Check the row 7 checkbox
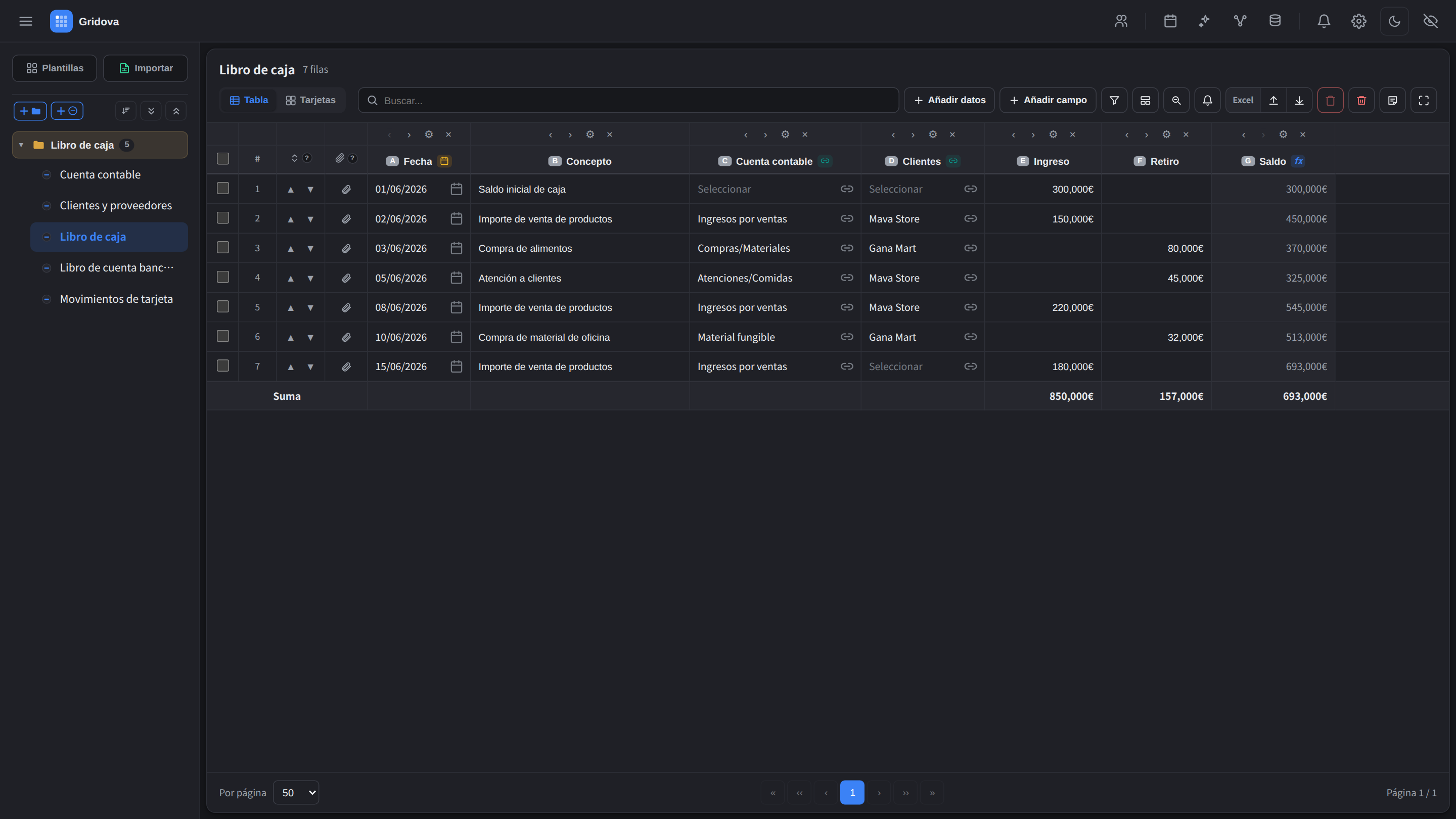The image size is (1456, 819). pyautogui.click(x=223, y=366)
